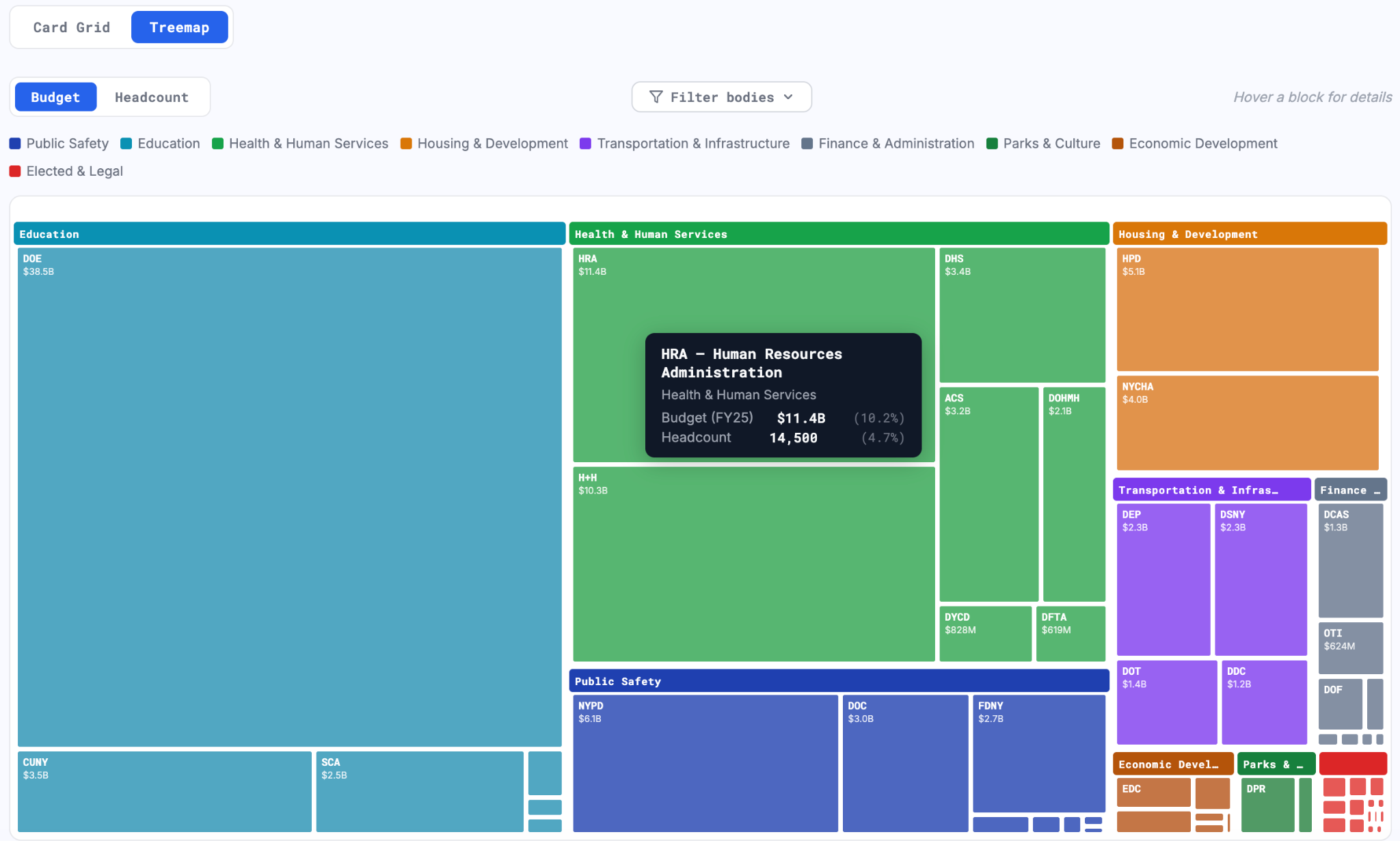Viewport: 1400px width, 841px height.
Task: Toggle metric to Budget
Action: [55, 97]
